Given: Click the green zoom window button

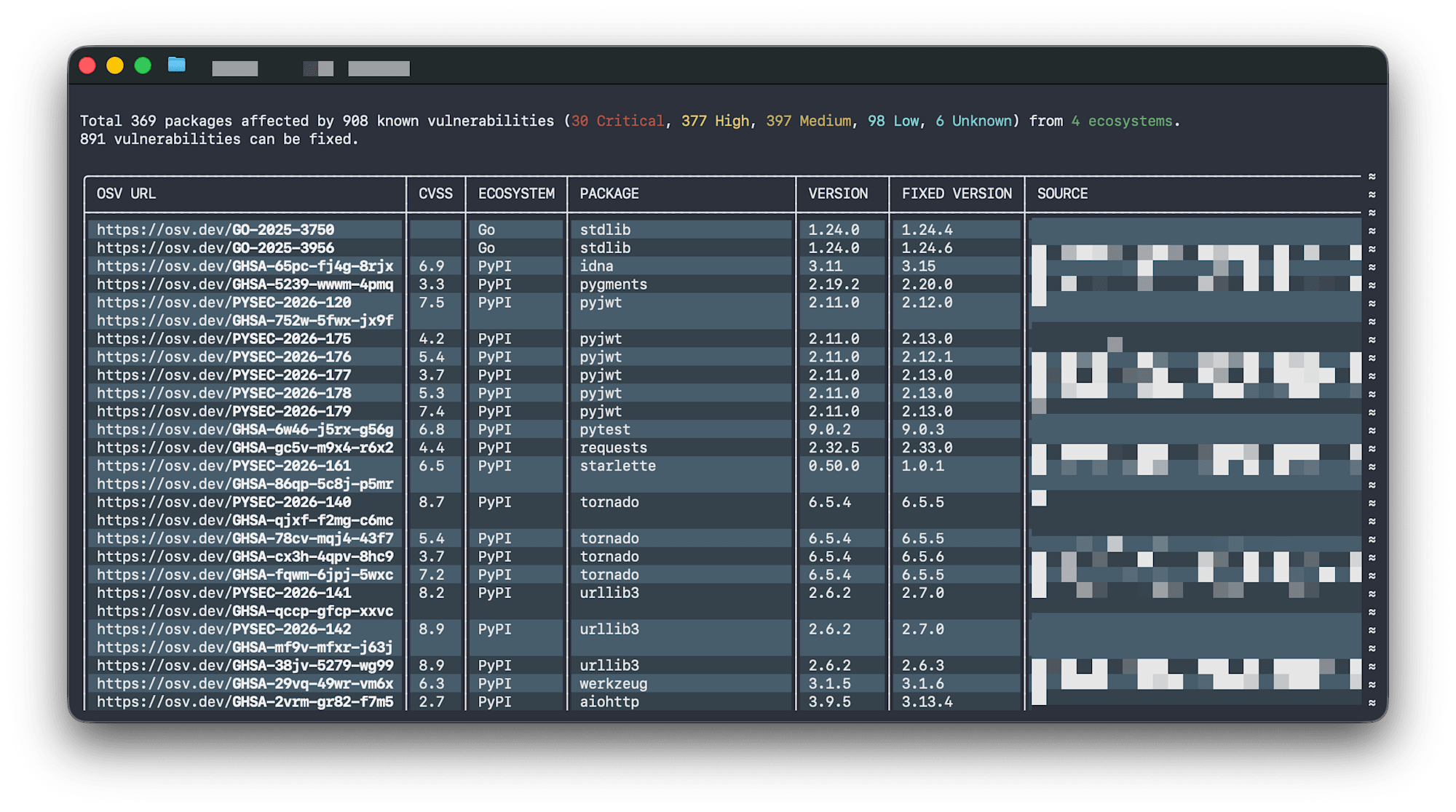Looking at the screenshot, I should coord(143,66).
